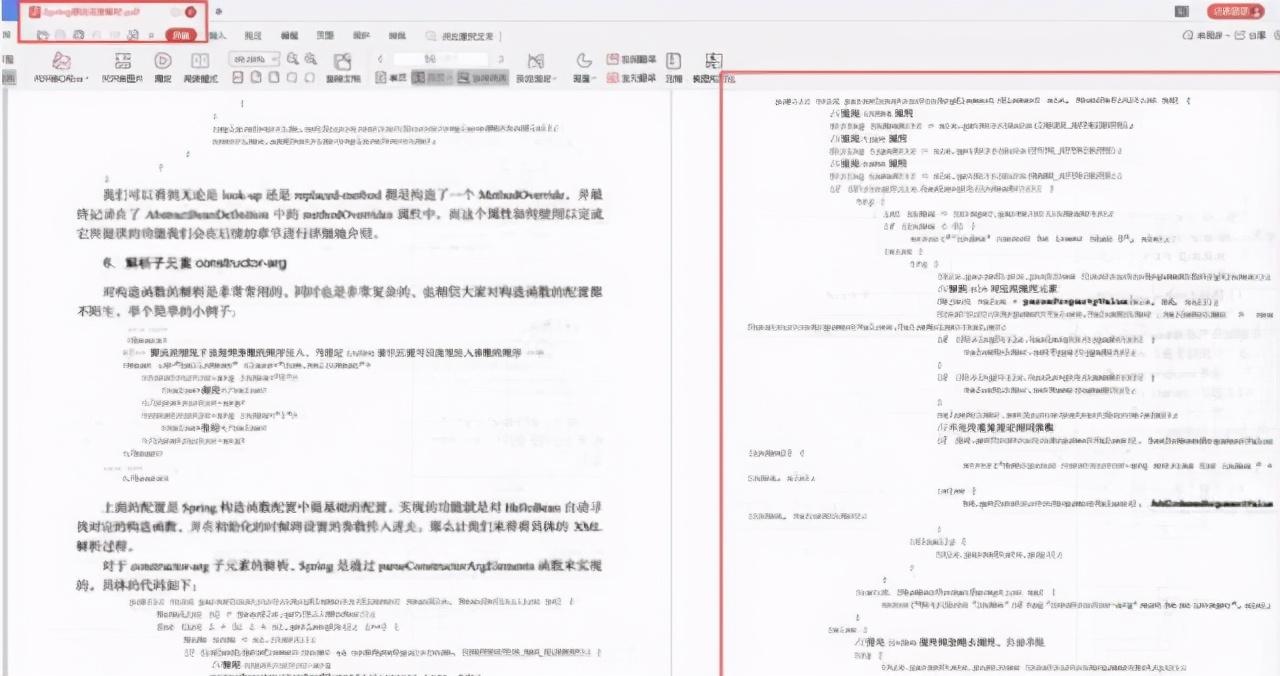Toggle continuous reading mode

pos(482,78)
